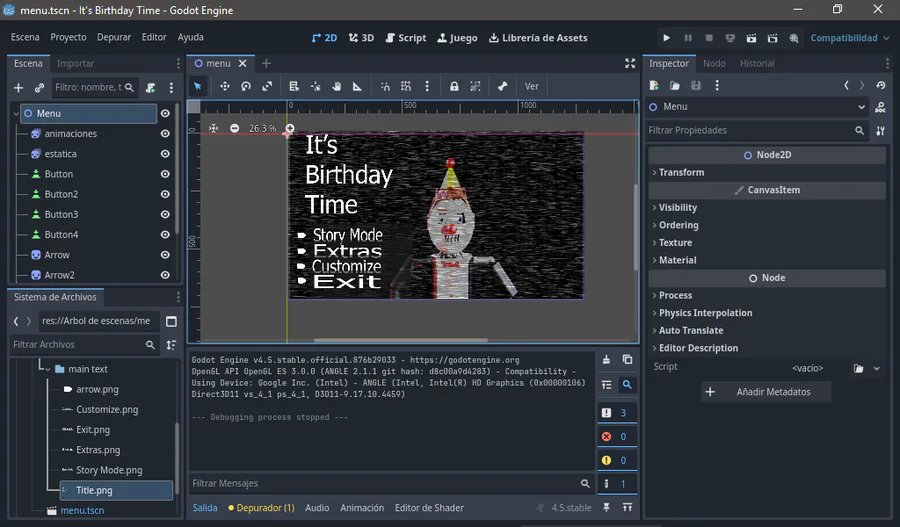Click Añadir Metadatos button
This screenshot has width=900, height=527.
766,392
